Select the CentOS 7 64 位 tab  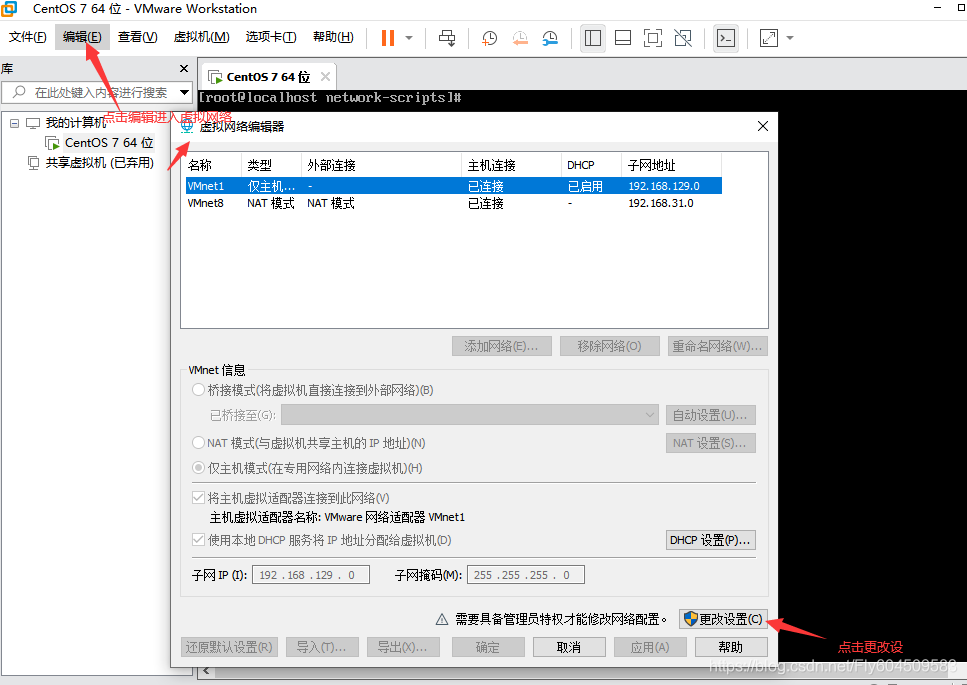point(268,77)
